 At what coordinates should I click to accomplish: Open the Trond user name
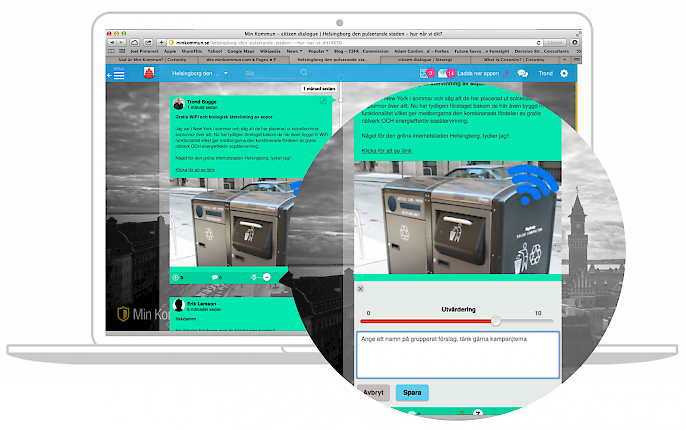click(x=545, y=73)
